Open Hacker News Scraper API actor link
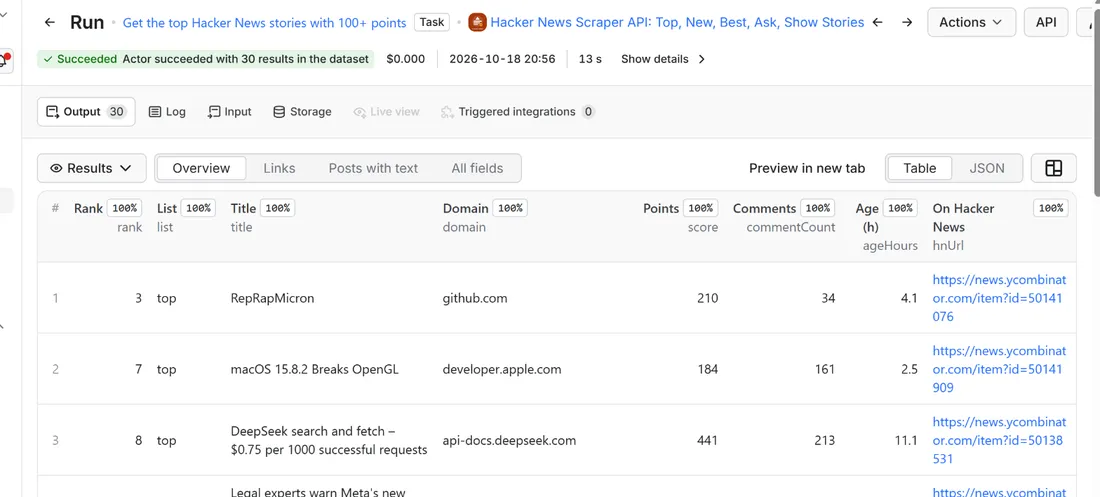The width and height of the screenshot is (1100, 497). point(677,22)
